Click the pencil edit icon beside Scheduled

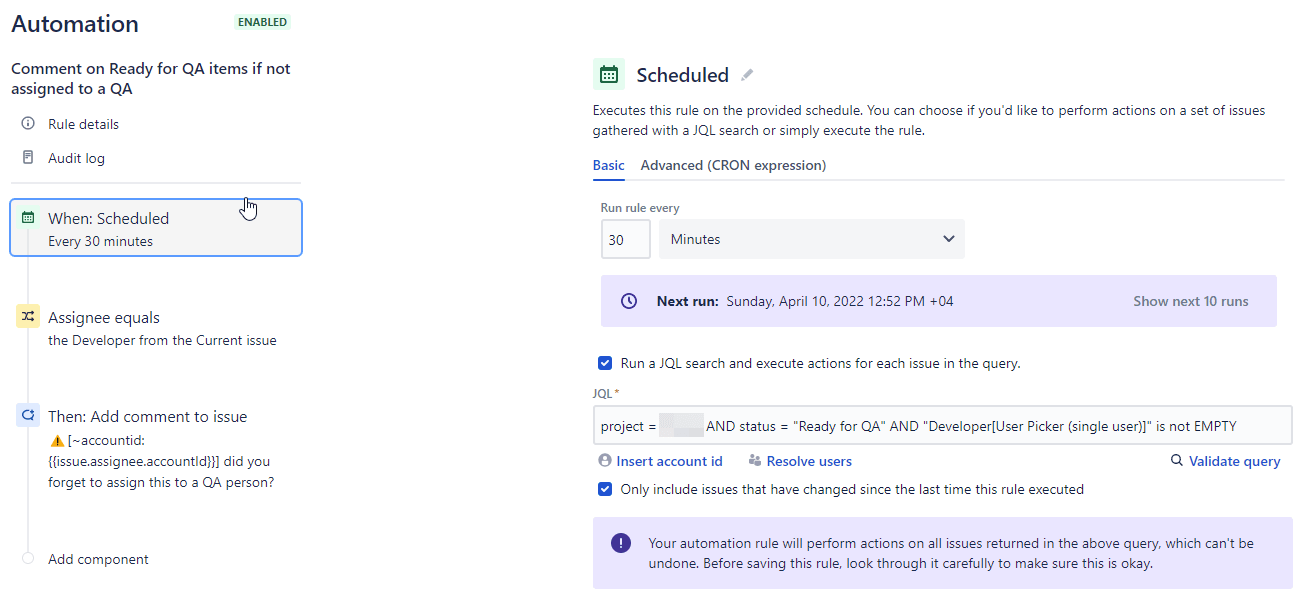pyautogui.click(x=747, y=75)
